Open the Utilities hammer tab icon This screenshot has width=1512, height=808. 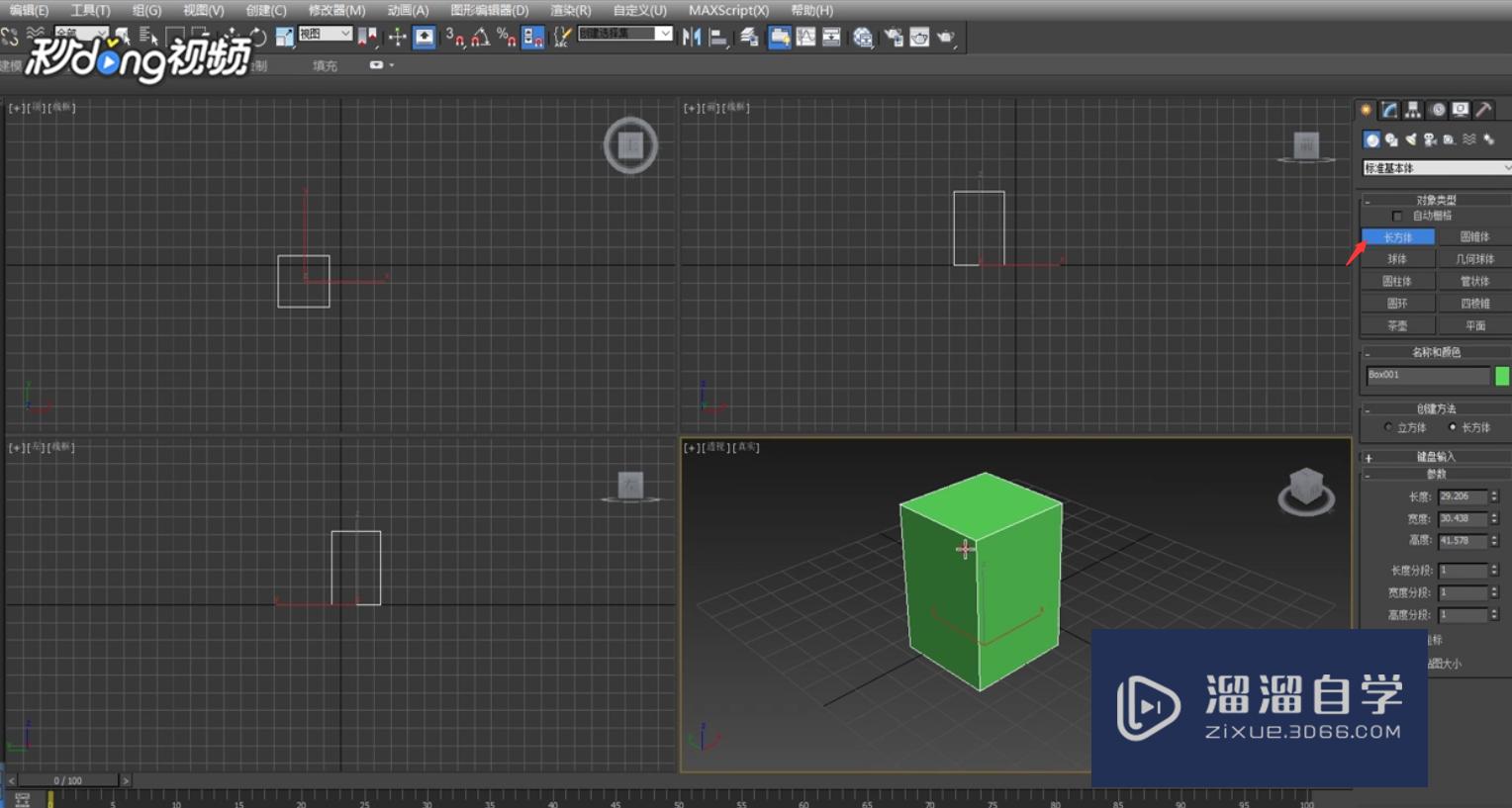(x=1483, y=110)
